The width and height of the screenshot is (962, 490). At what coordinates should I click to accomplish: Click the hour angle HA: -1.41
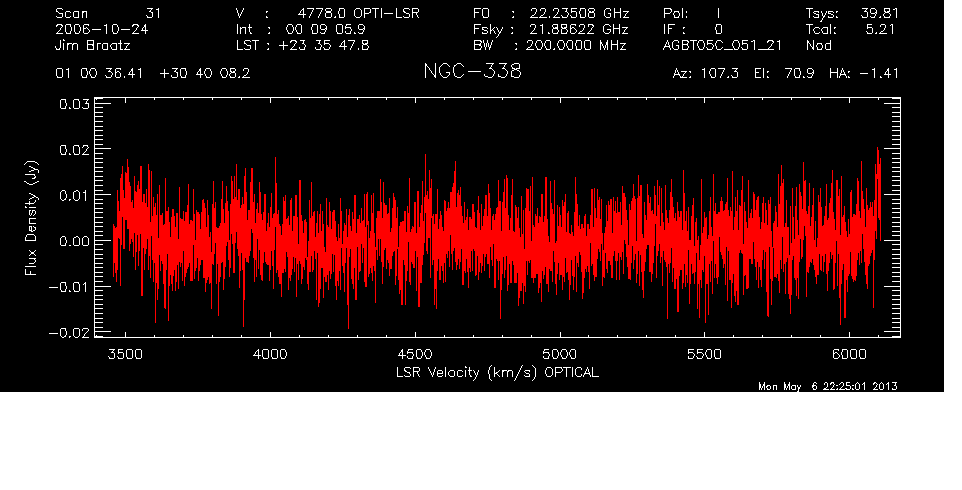864,74
